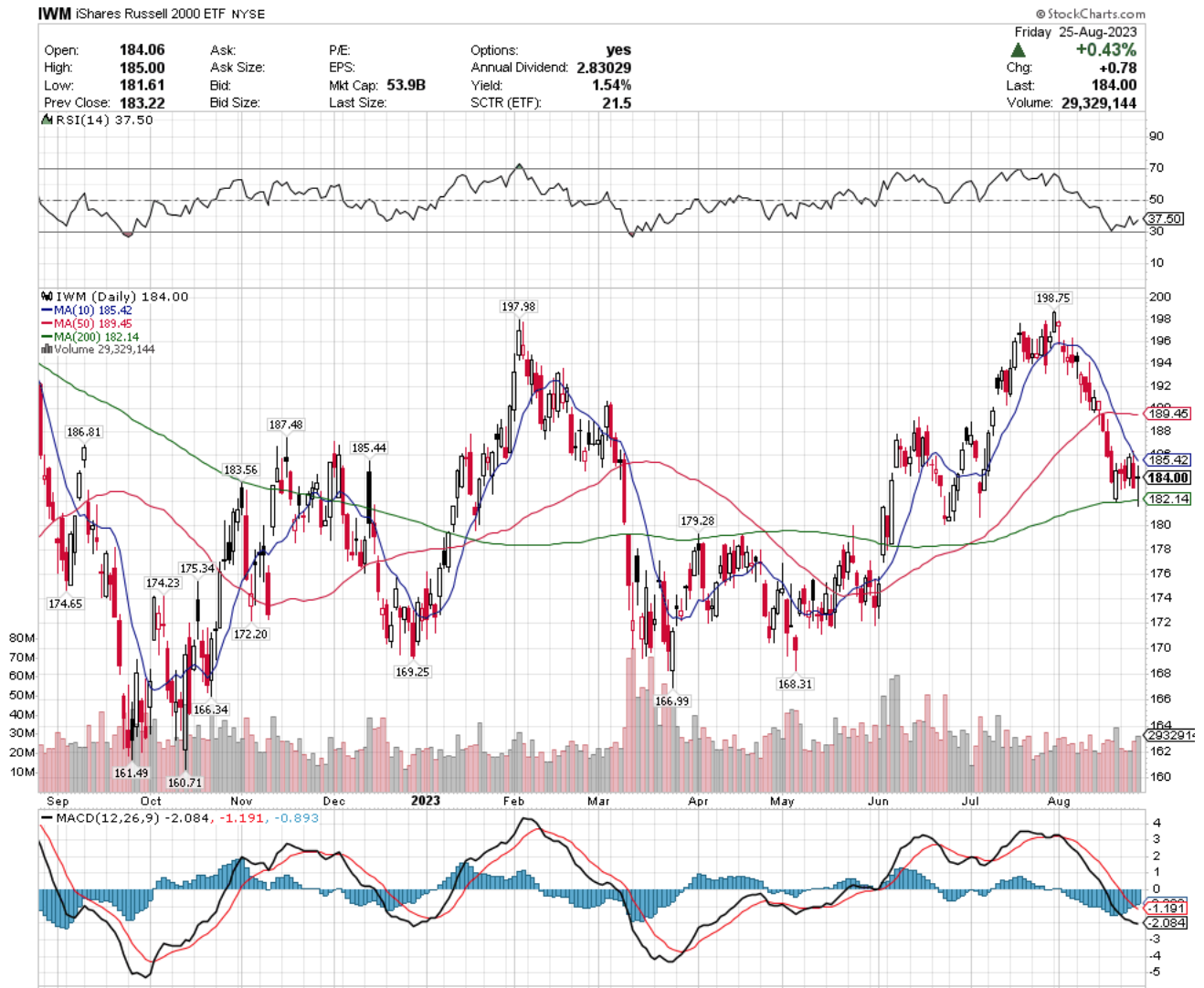Click the 2023 year marker on time axis

[x=426, y=801]
